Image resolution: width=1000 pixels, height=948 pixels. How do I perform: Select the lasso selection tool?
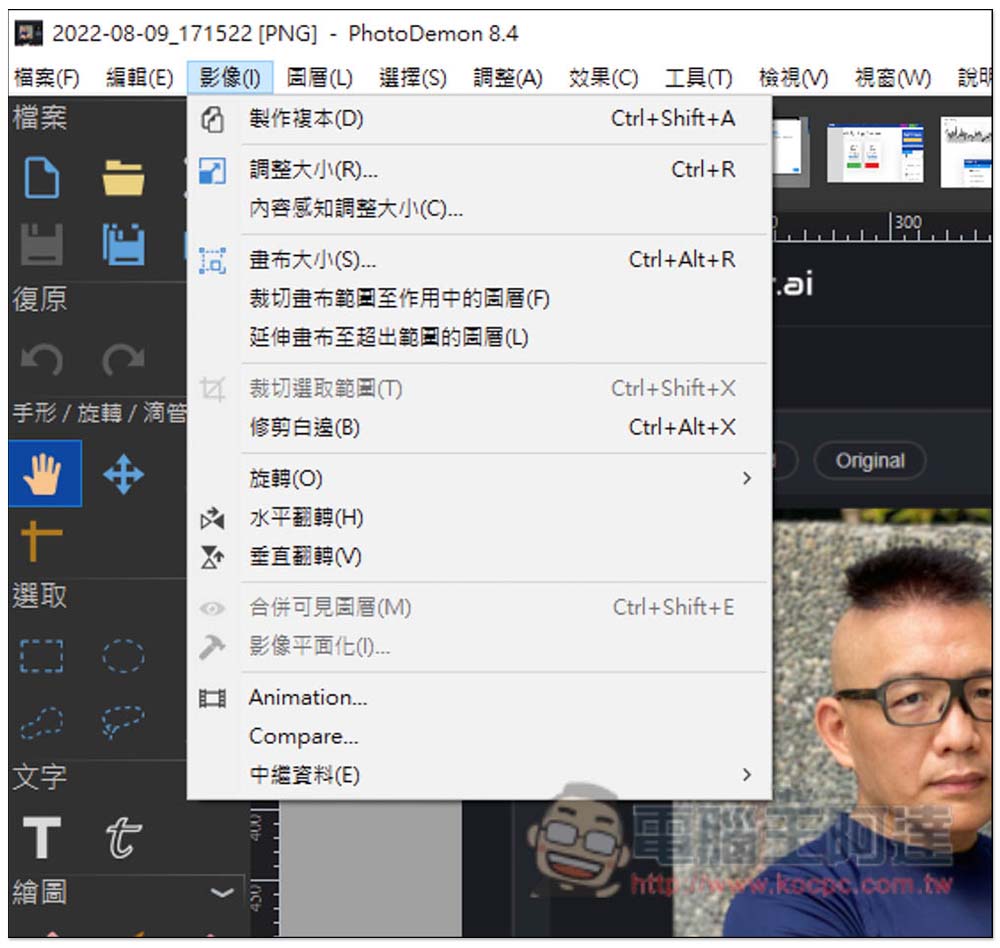[x=41, y=721]
